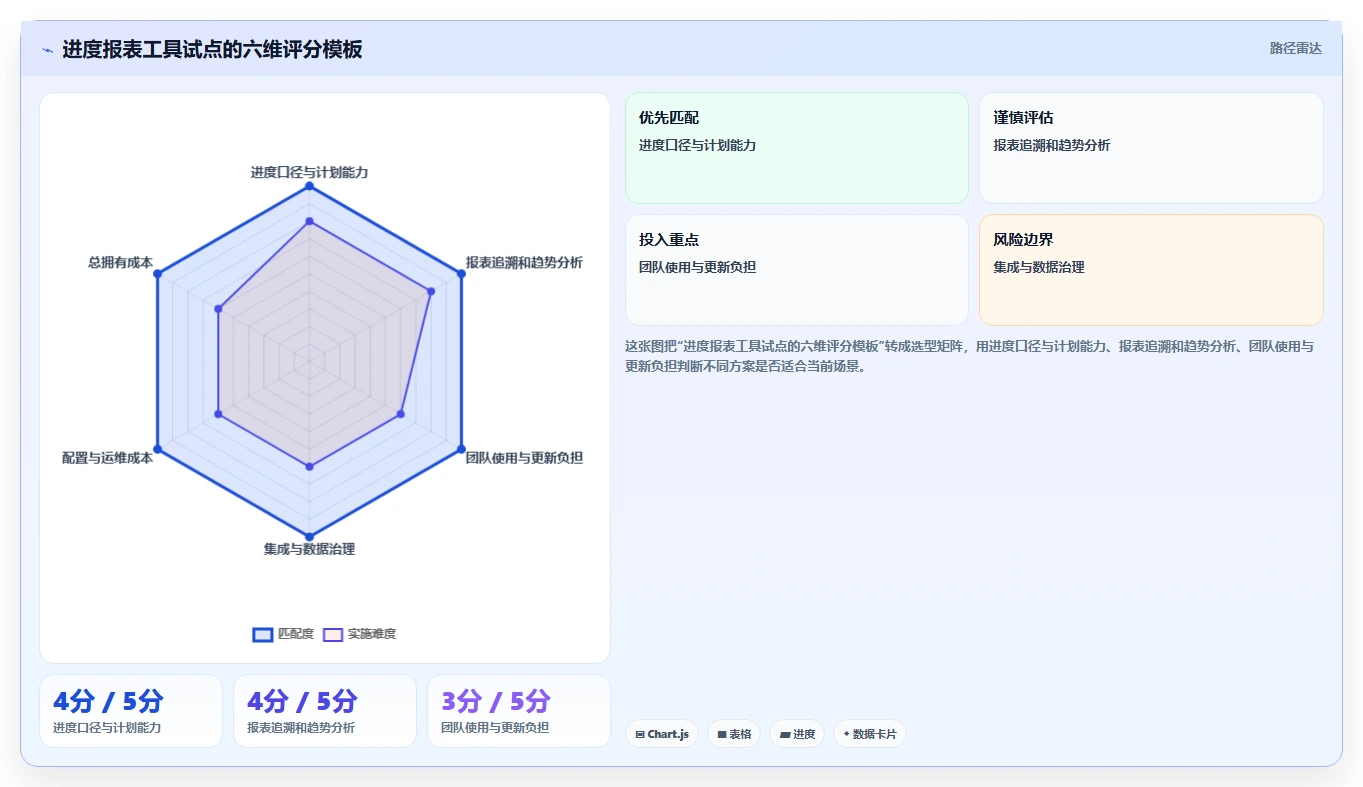Open the 4分 / 5分 报表追溯和趋势分析 stat card
1363x787 pixels.
(x=325, y=711)
